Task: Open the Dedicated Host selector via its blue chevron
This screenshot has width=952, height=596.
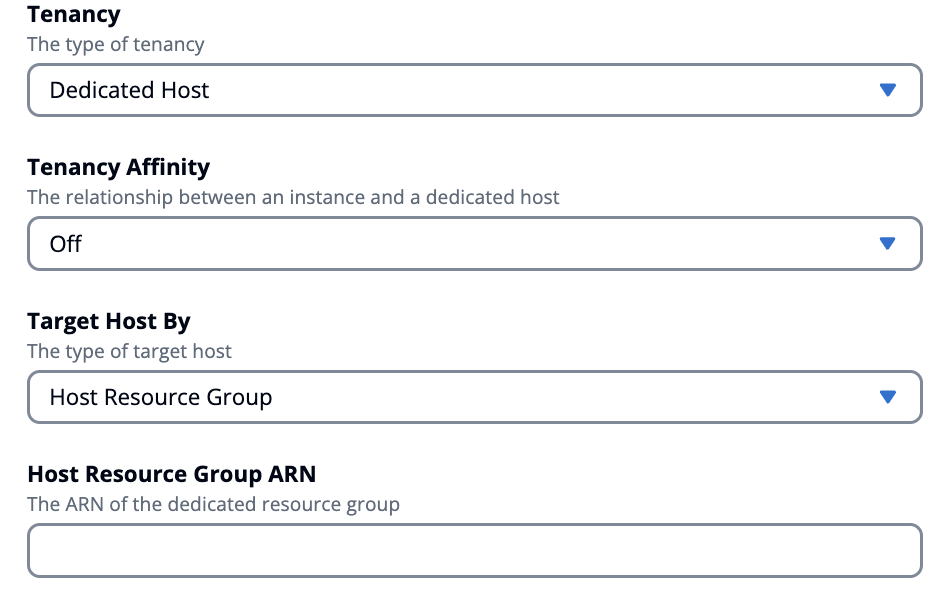Action: click(x=889, y=90)
